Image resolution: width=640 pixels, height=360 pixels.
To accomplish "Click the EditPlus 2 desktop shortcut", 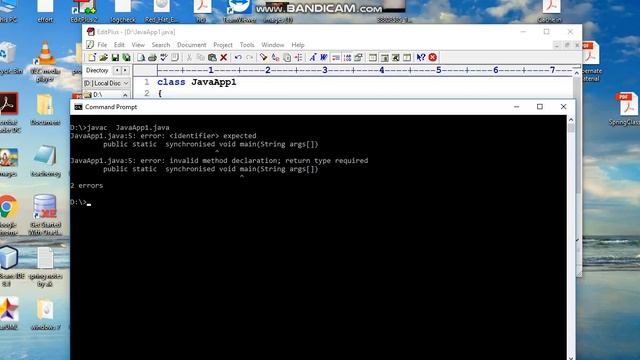I will pyautogui.click(x=84, y=11).
